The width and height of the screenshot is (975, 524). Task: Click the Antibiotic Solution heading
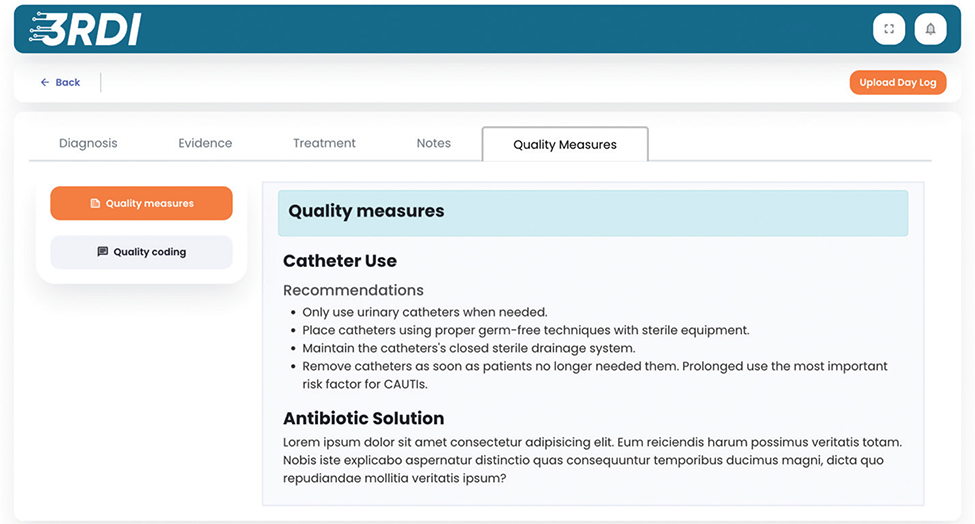point(363,418)
